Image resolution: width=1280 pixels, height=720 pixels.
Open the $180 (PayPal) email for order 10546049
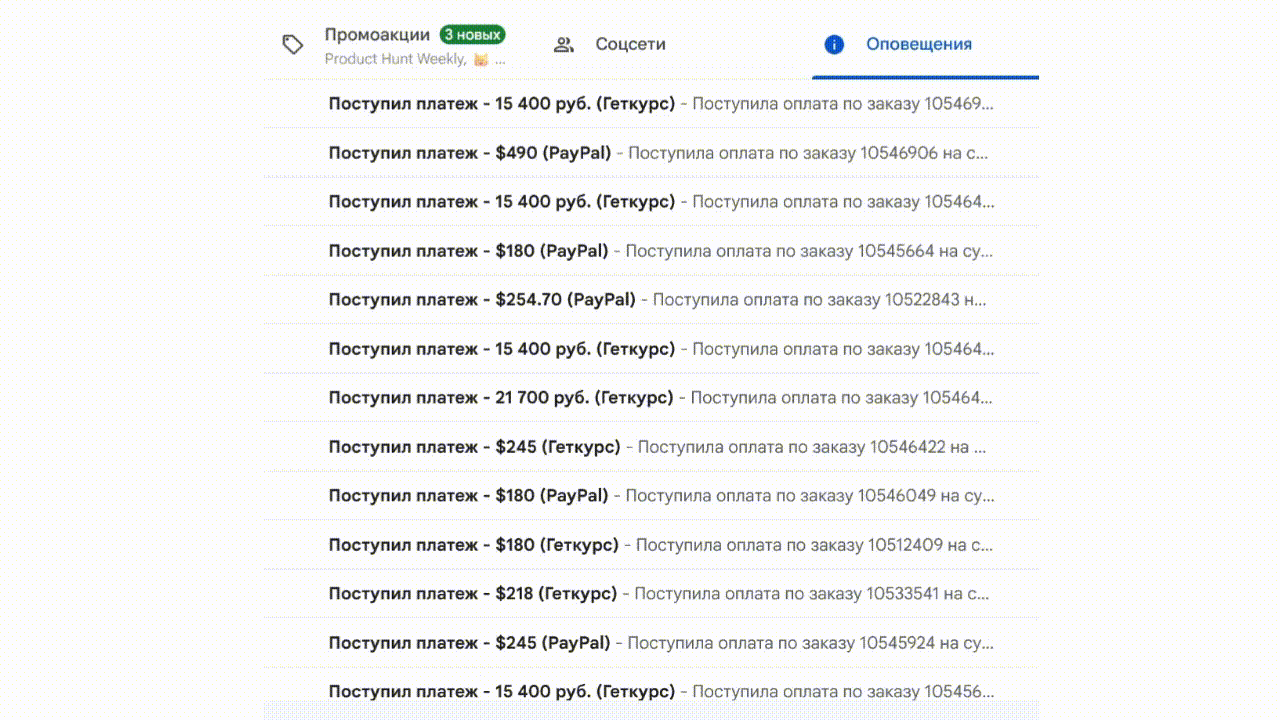[652, 495]
